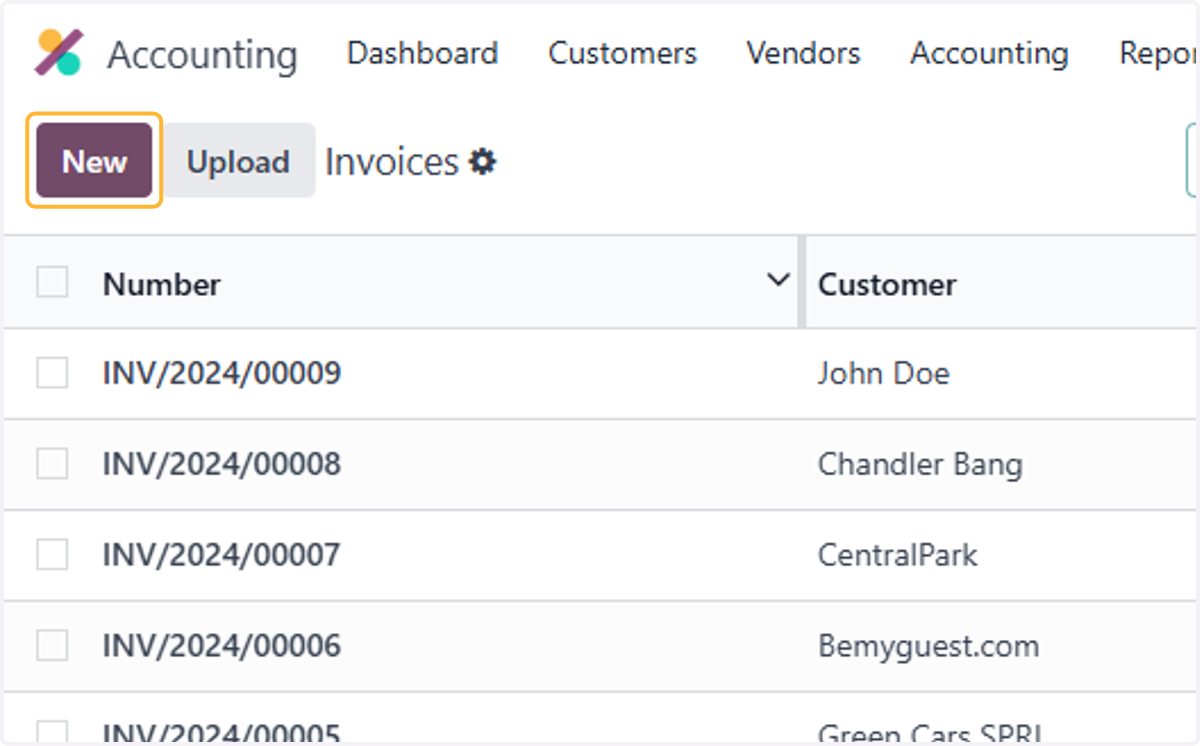This screenshot has width=1200, height=746.
Task: Toggle the select-all checkbox in header
Action: [52, 283]
